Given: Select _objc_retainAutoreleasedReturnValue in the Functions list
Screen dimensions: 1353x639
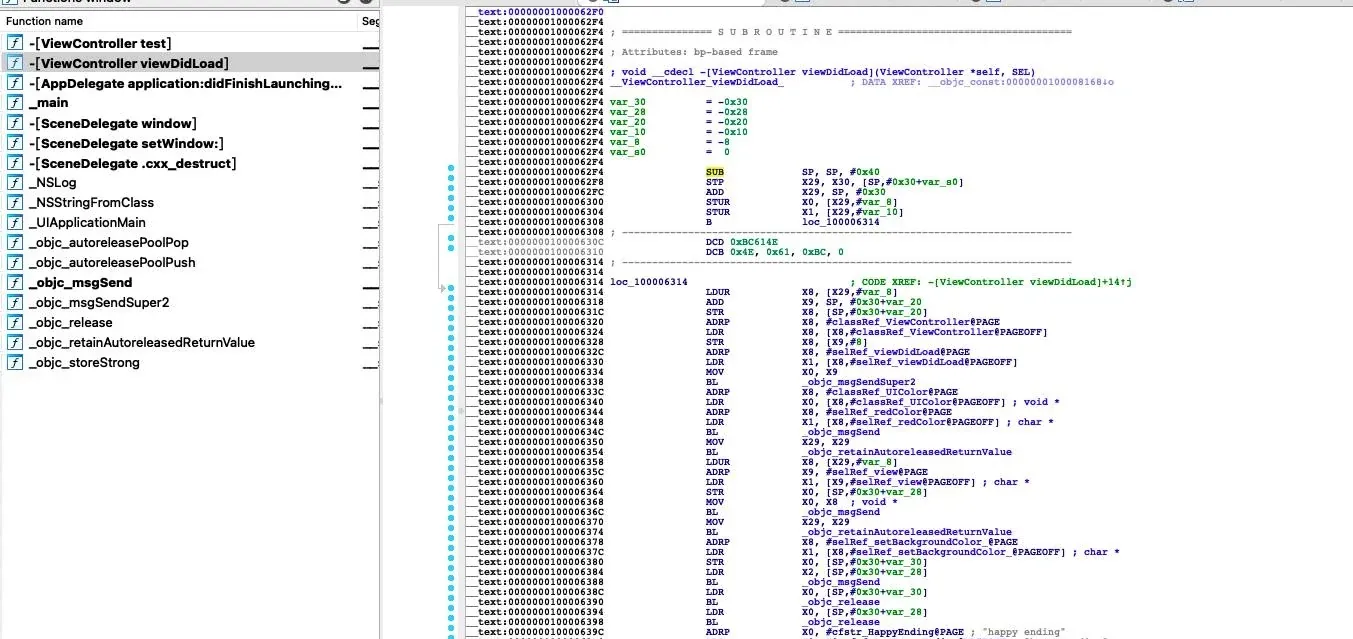Looking at the screenshot, I should click(x=142, y=343).
